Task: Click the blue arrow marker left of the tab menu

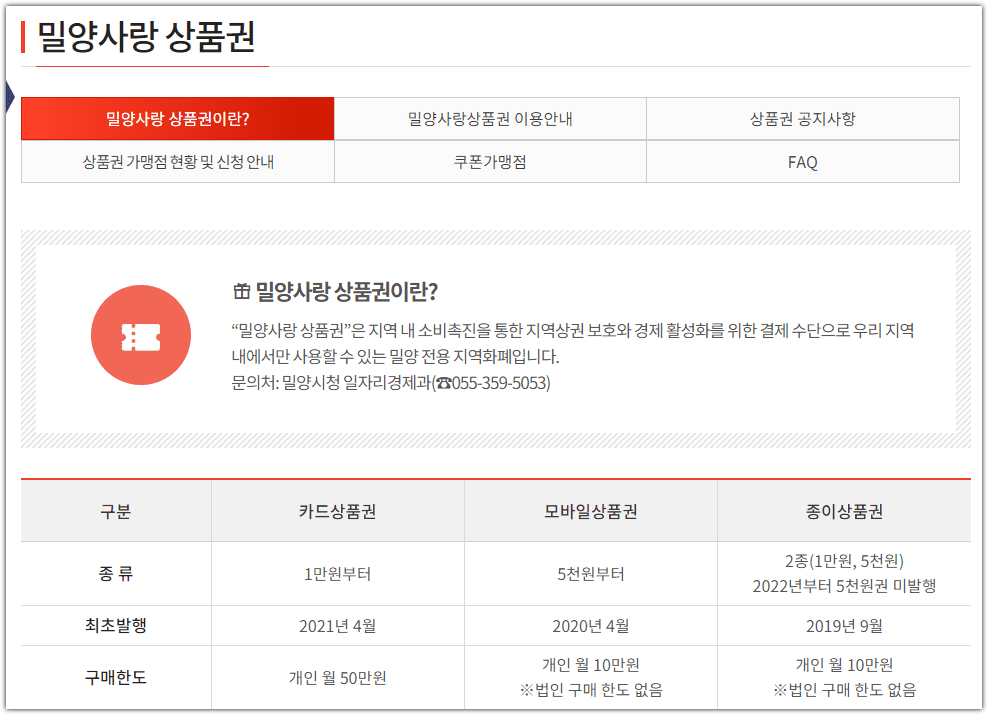Action: coord(7,97)
